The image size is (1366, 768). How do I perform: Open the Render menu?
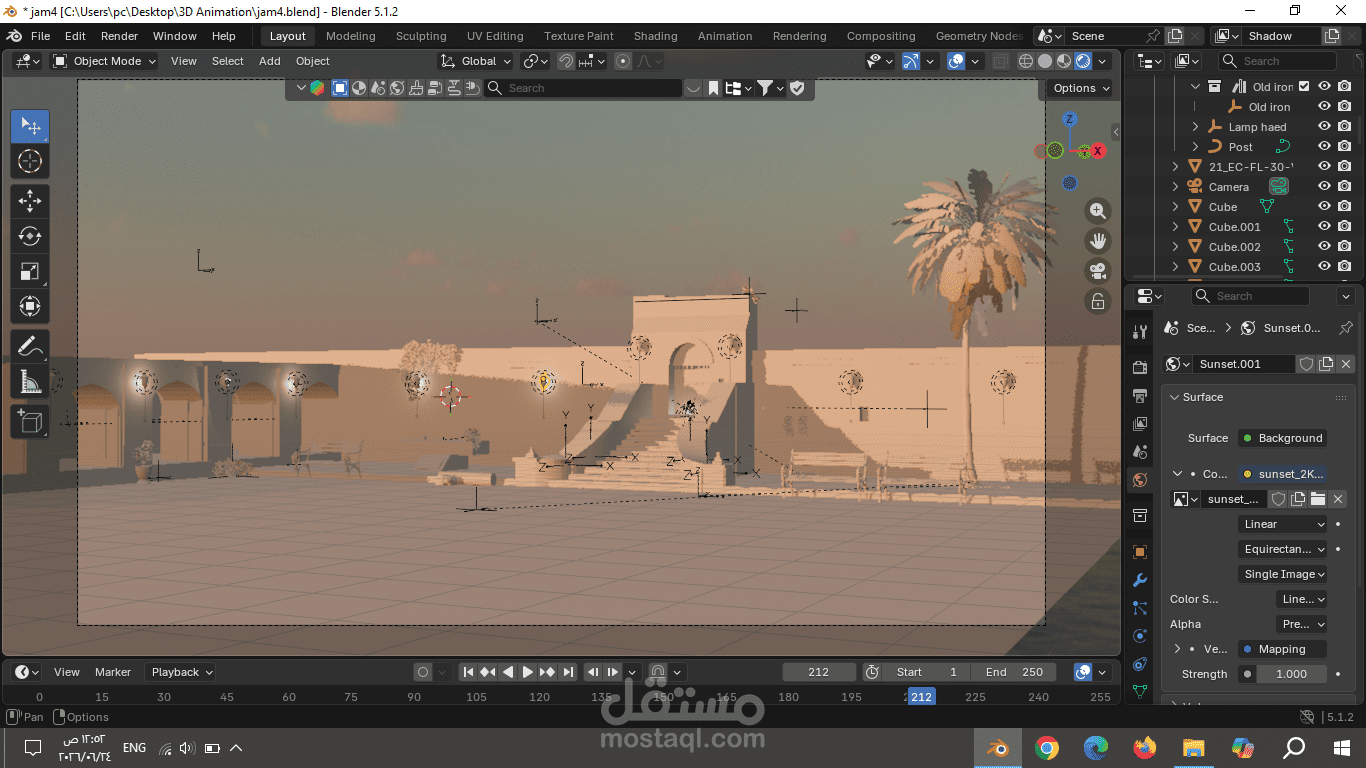[x=119, y=36]
